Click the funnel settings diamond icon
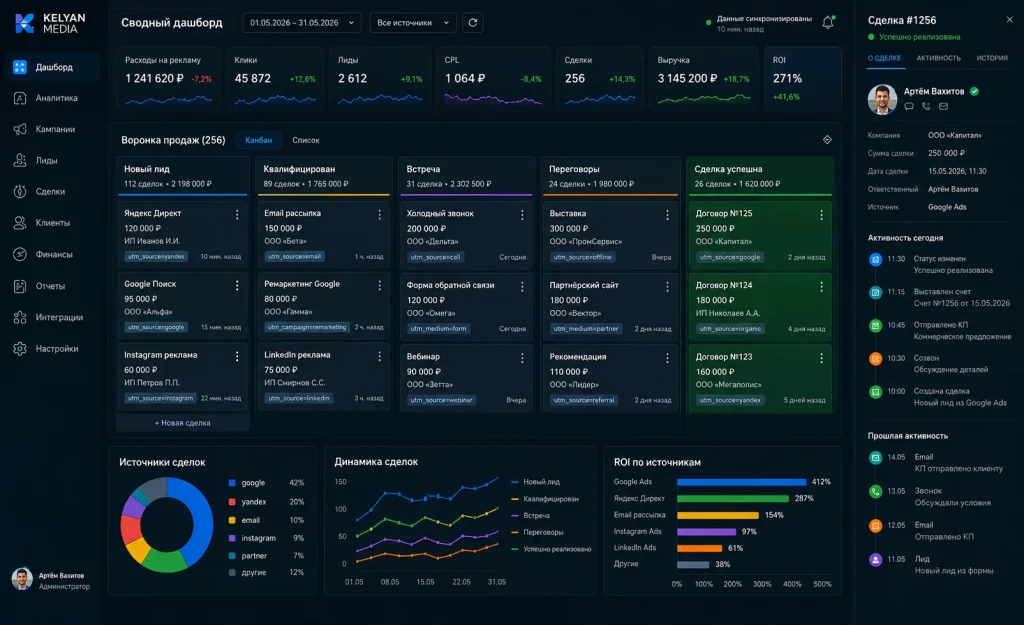The height and width of the screenshot is (625, 1024). [x=827, y=140]
